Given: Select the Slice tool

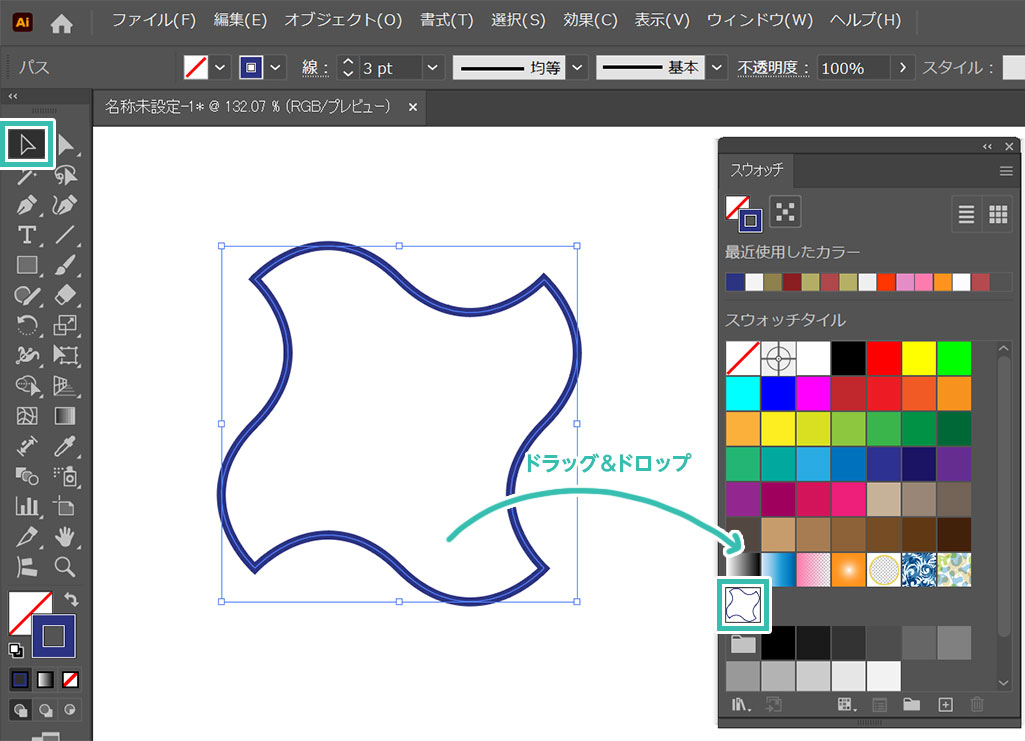Looking at the screenshot, I should (27, 536).
